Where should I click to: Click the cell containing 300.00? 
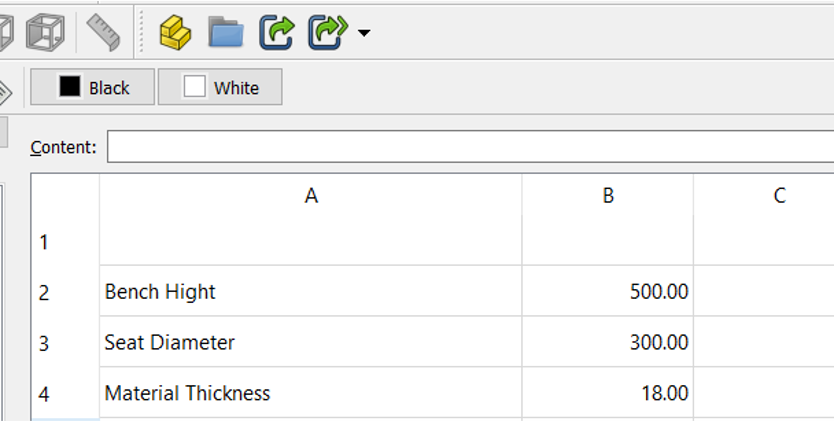pyautogui.click(x=608, y=342)
